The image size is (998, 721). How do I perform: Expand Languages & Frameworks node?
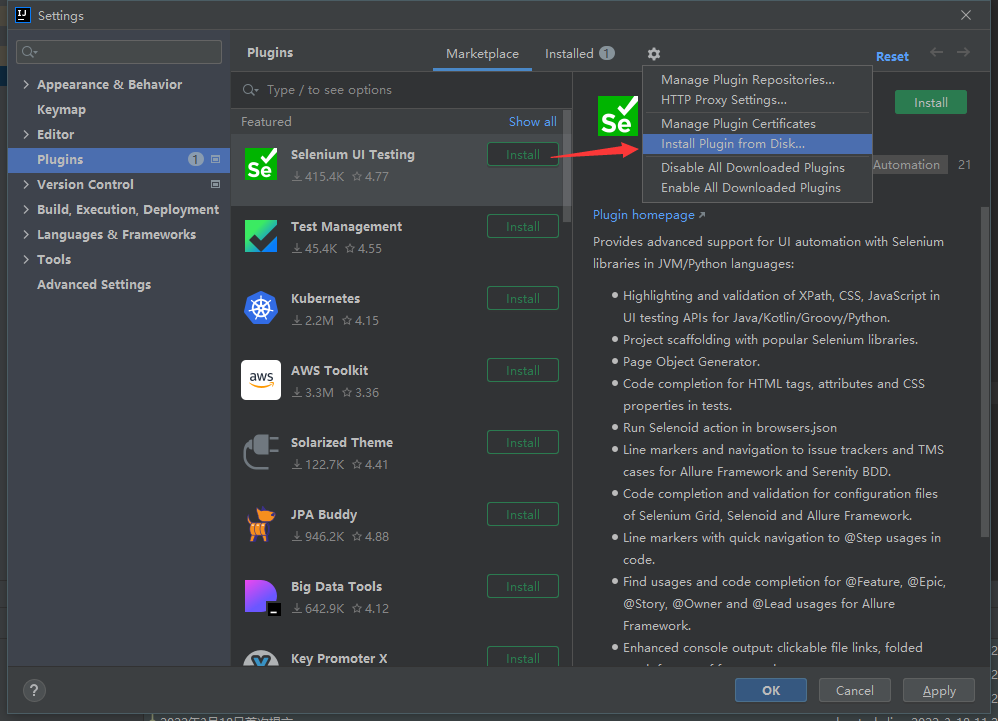click(26, 234)
